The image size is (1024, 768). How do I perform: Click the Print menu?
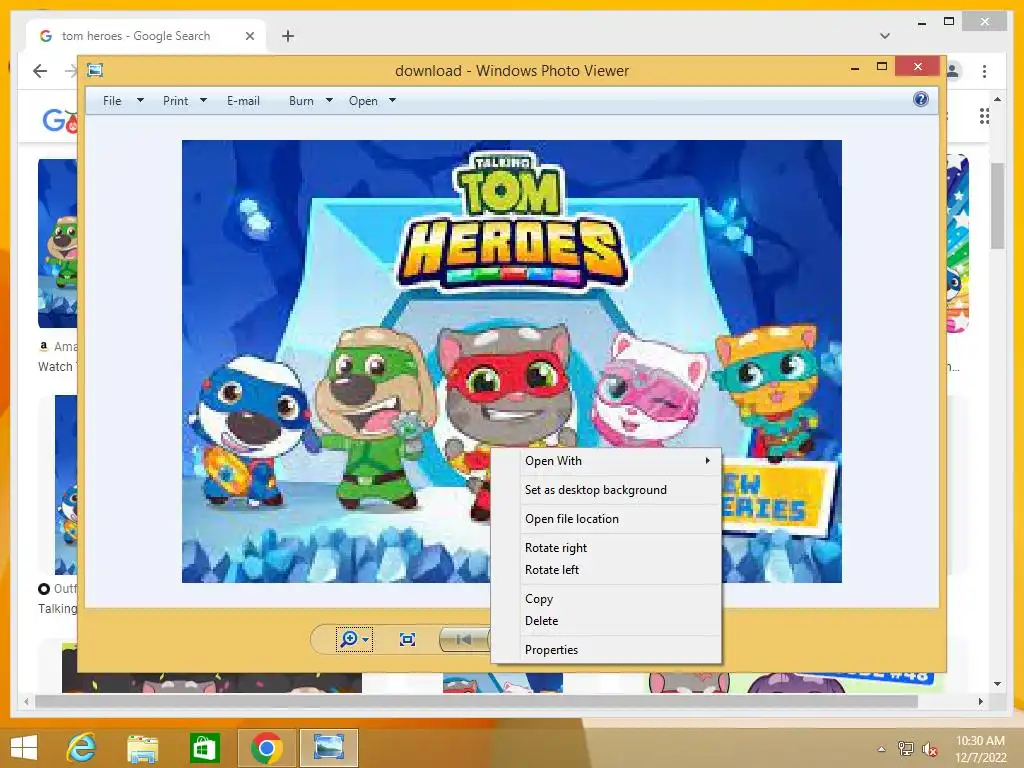coord(176,101)
